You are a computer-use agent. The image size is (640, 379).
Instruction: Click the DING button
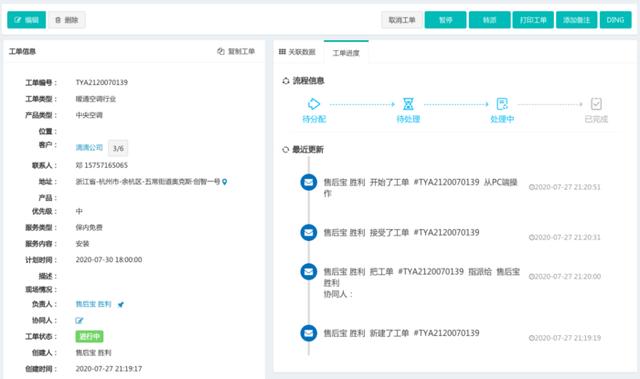(616, 20)
